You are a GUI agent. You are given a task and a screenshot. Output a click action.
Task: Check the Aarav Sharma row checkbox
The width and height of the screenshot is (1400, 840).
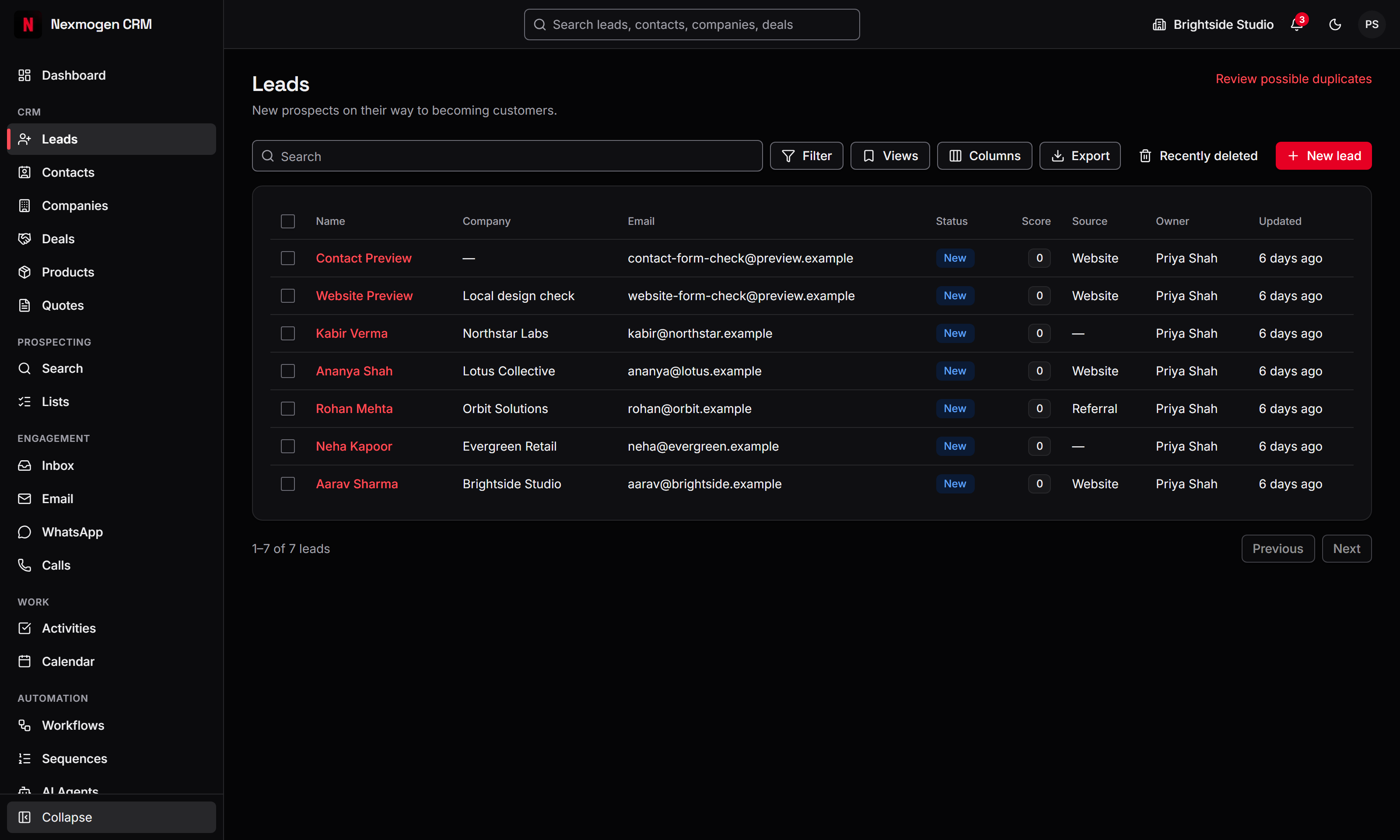(x=288, y=484)
